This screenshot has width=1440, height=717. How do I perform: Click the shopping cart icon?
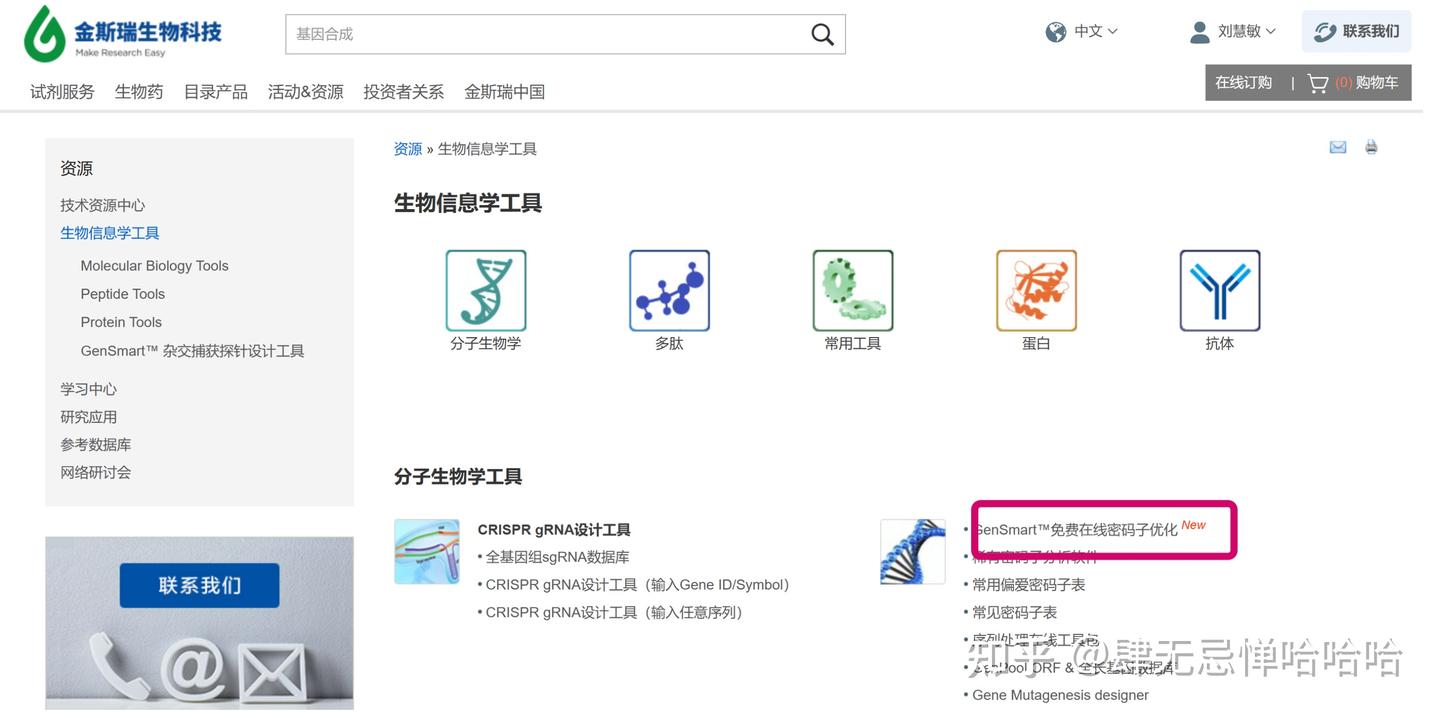click(1318, 83)
